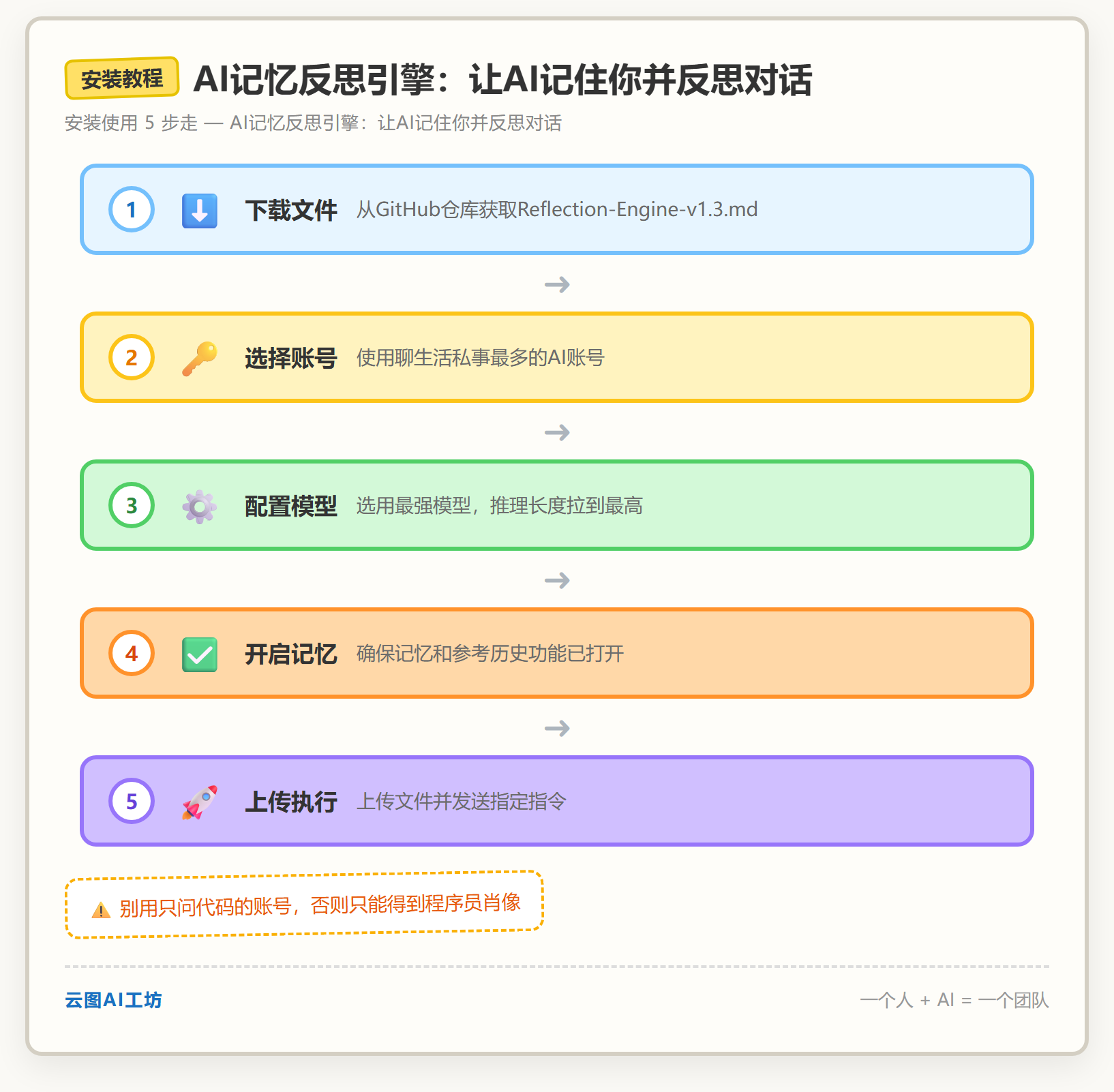The height and width of the screenshot is (1092, 1114).
Task: Click the footer slogan 一个人 + AI = 一个团队
Action: pyautogui.click(x=954, y=1000)
